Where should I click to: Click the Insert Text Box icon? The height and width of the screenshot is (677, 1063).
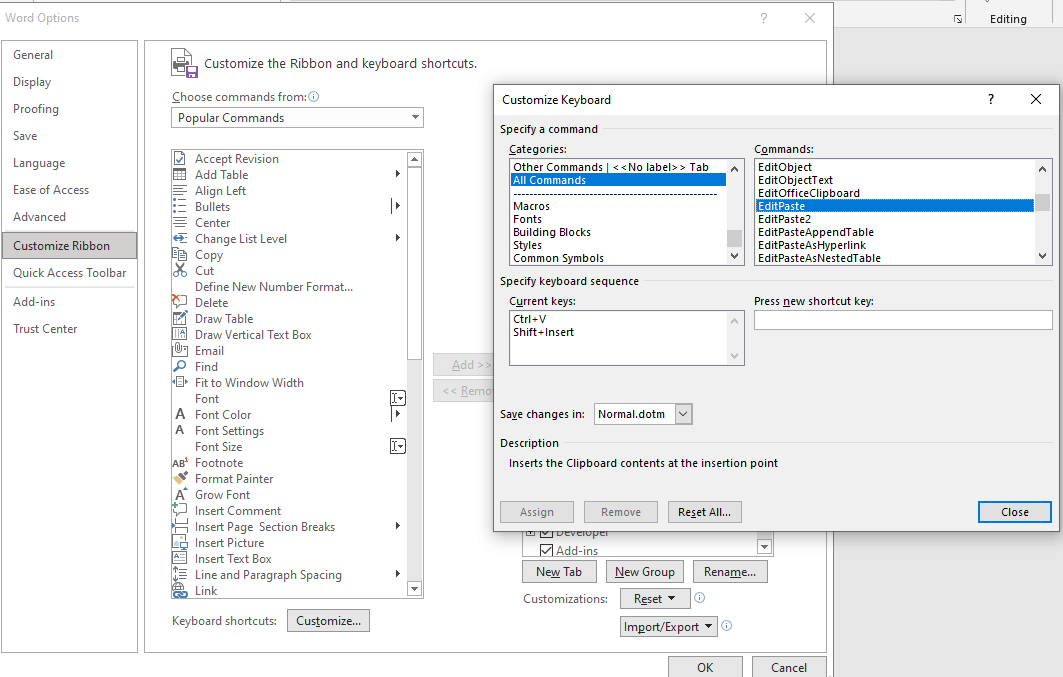point(180,558)
